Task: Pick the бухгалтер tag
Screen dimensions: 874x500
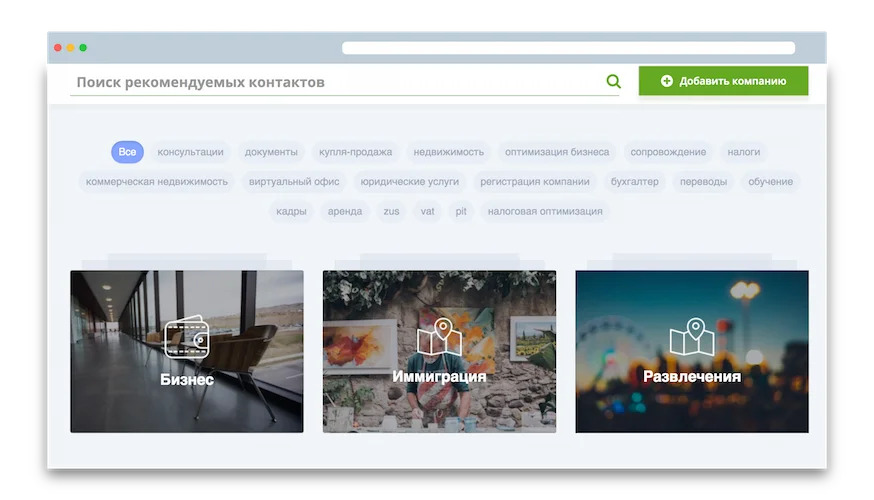Action: (634, 181)
